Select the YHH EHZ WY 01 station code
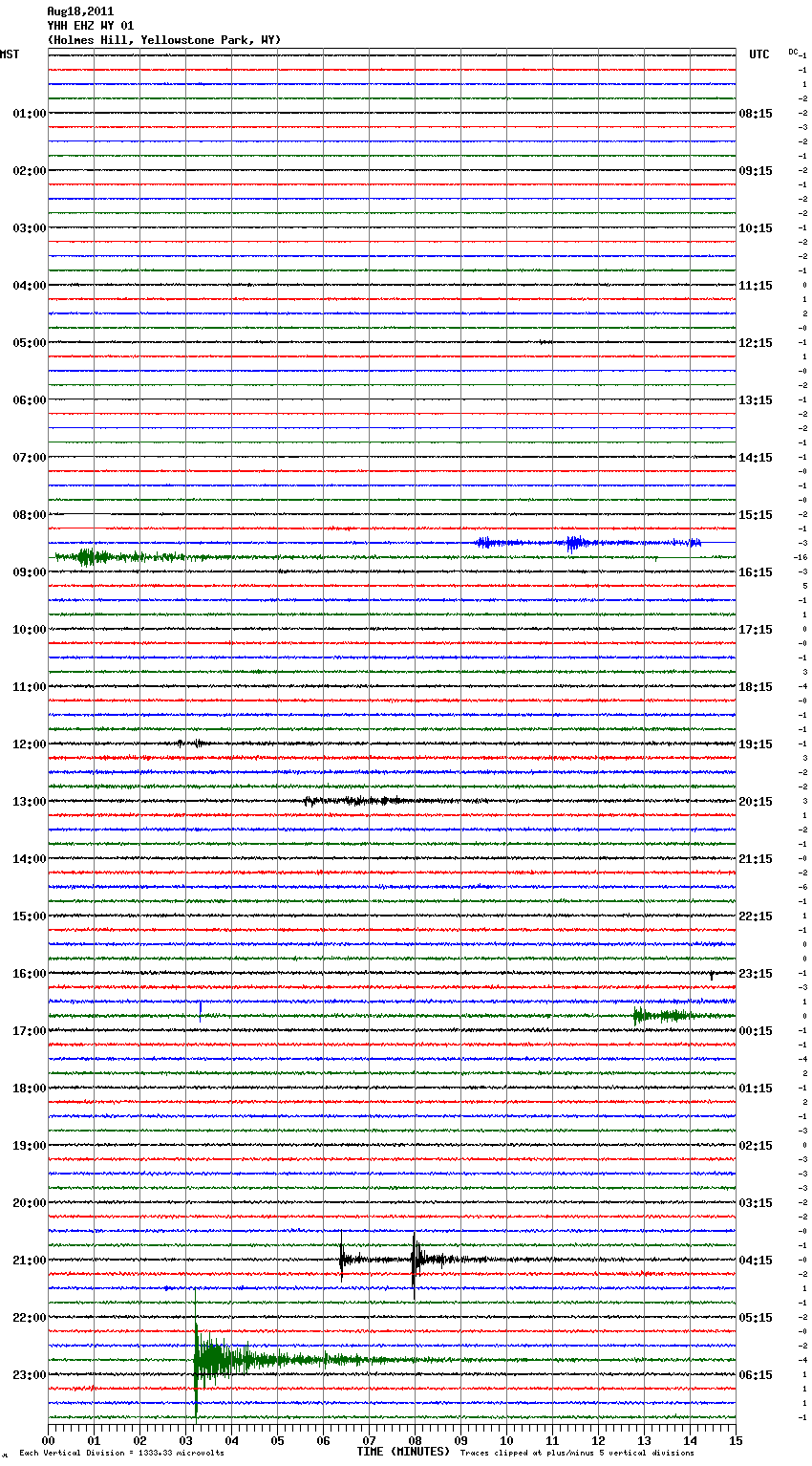The image size is (812, 1466). [x=91, y=26]
